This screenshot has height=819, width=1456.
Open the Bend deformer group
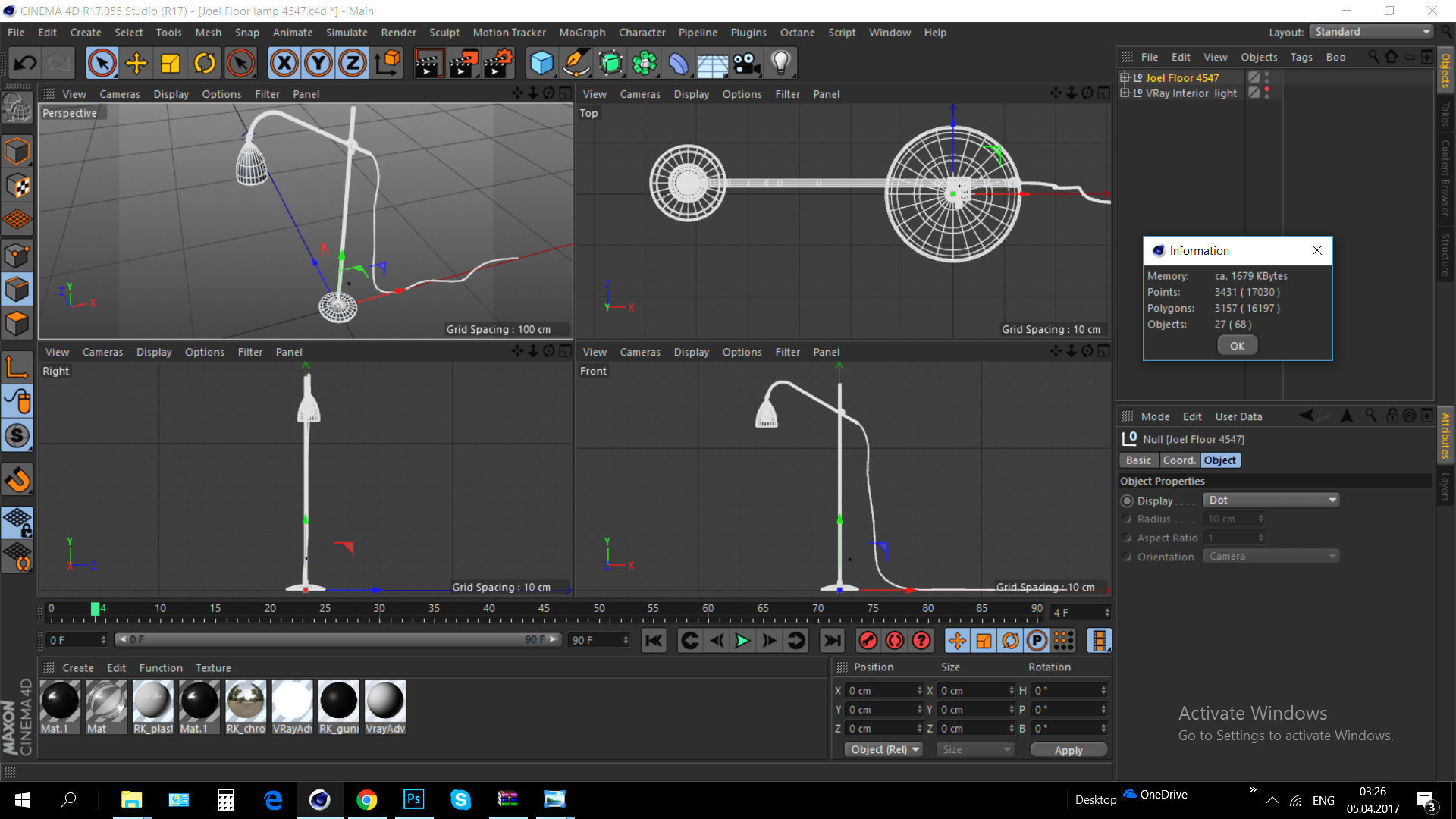click(x=679, y=63)
